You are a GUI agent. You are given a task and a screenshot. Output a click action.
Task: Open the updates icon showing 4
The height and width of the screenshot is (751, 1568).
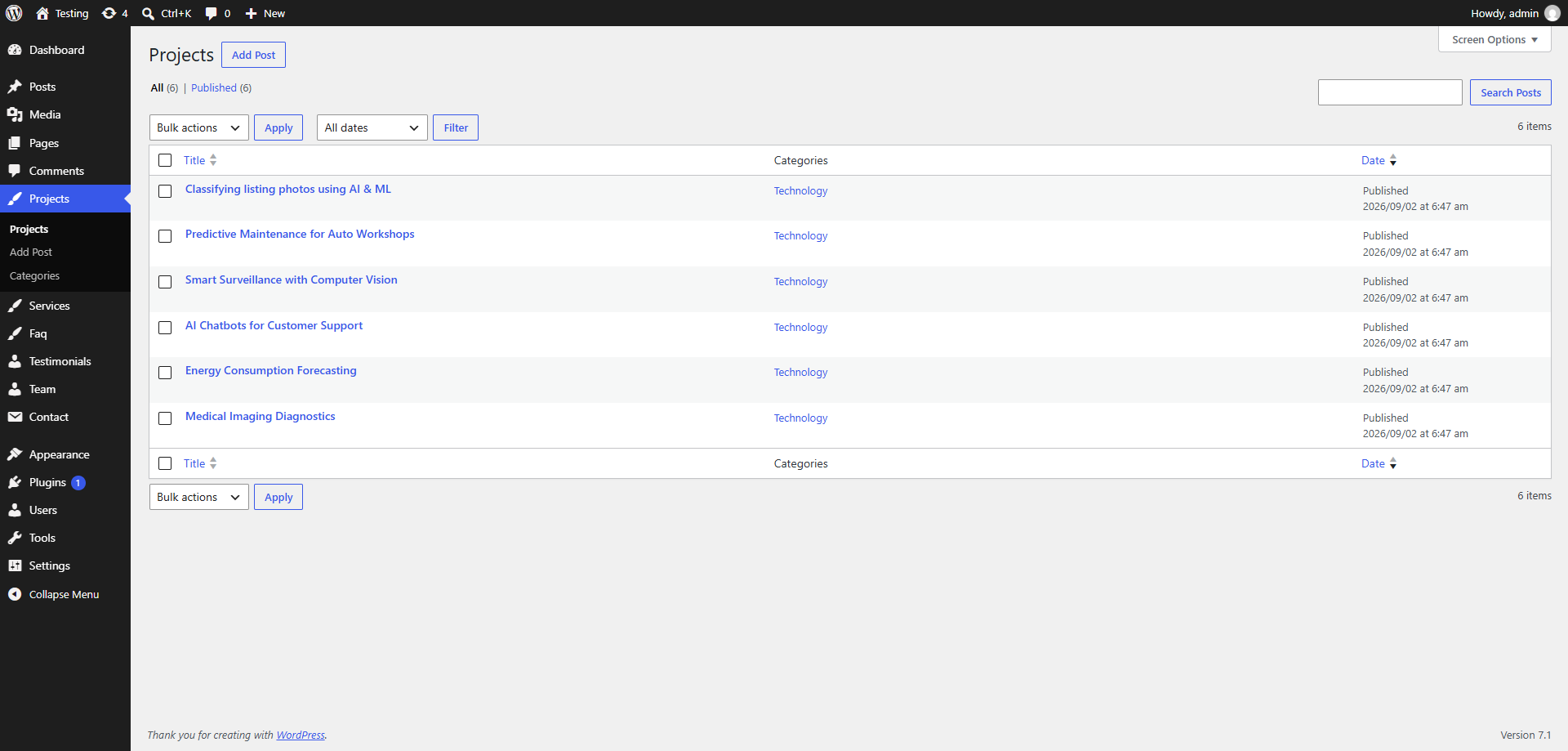pos(109,13)
